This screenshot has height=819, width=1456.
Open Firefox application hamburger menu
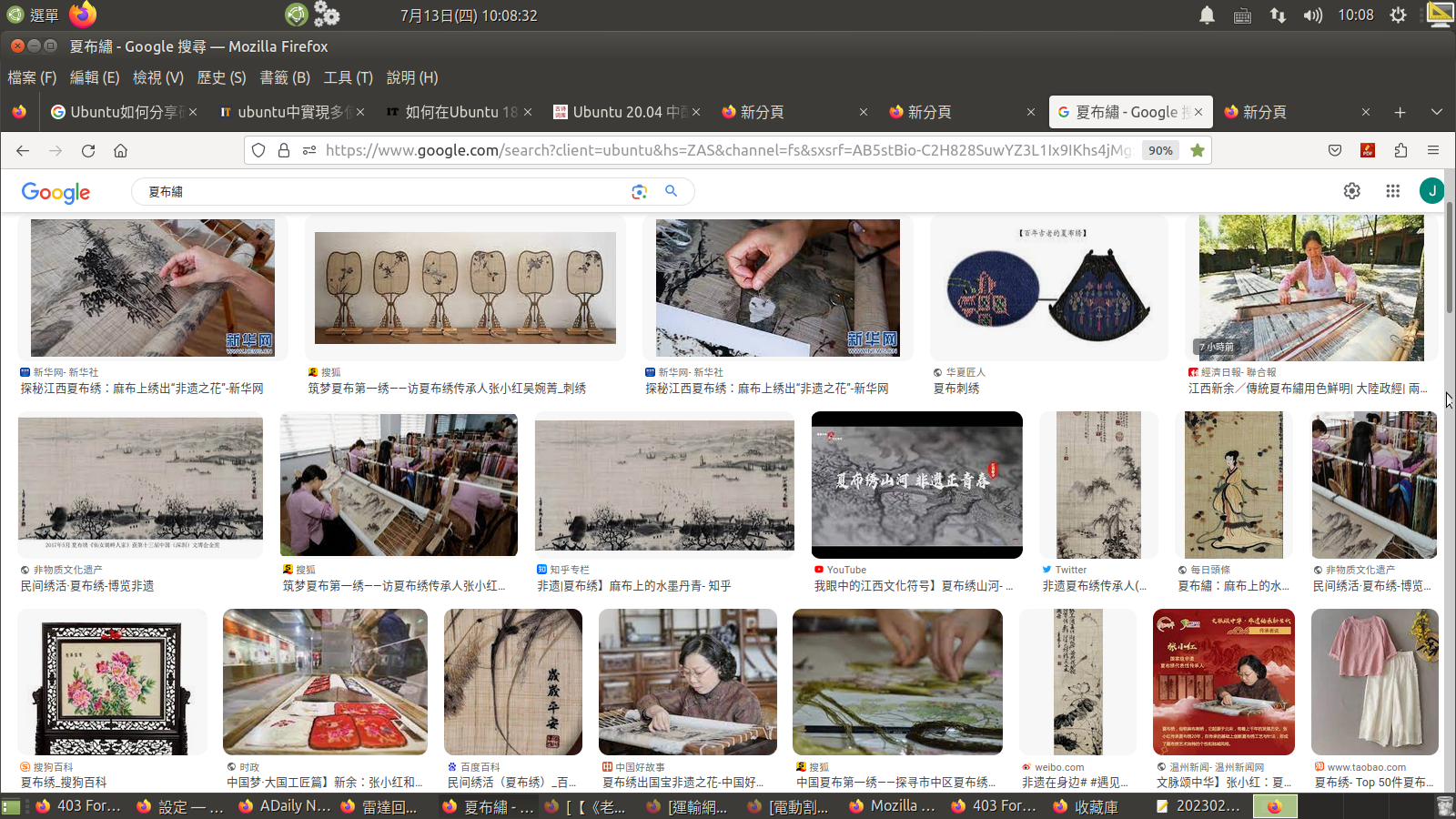click(x=1433, y=150)
